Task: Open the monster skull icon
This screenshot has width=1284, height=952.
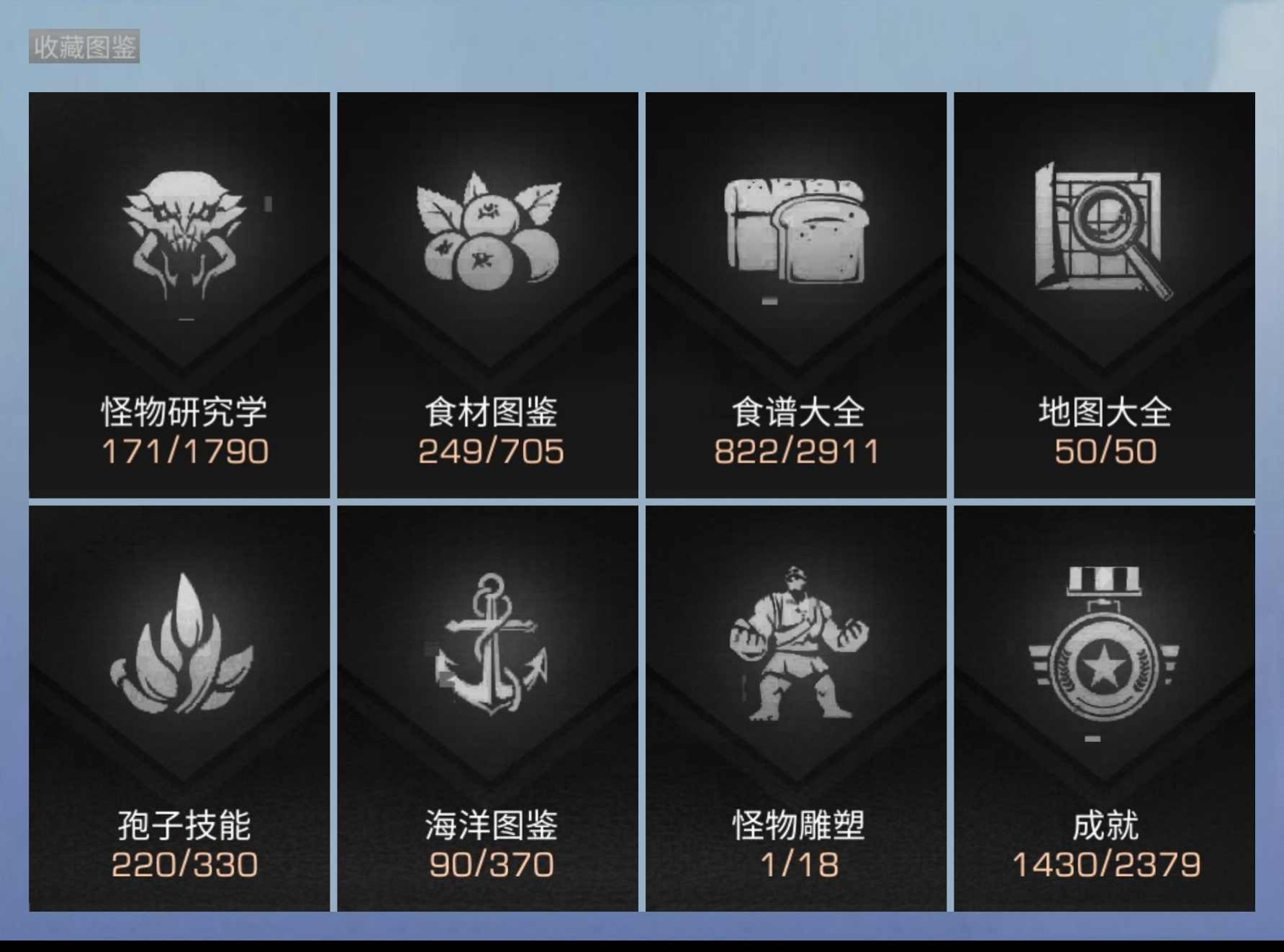Action: click(184, 235)
